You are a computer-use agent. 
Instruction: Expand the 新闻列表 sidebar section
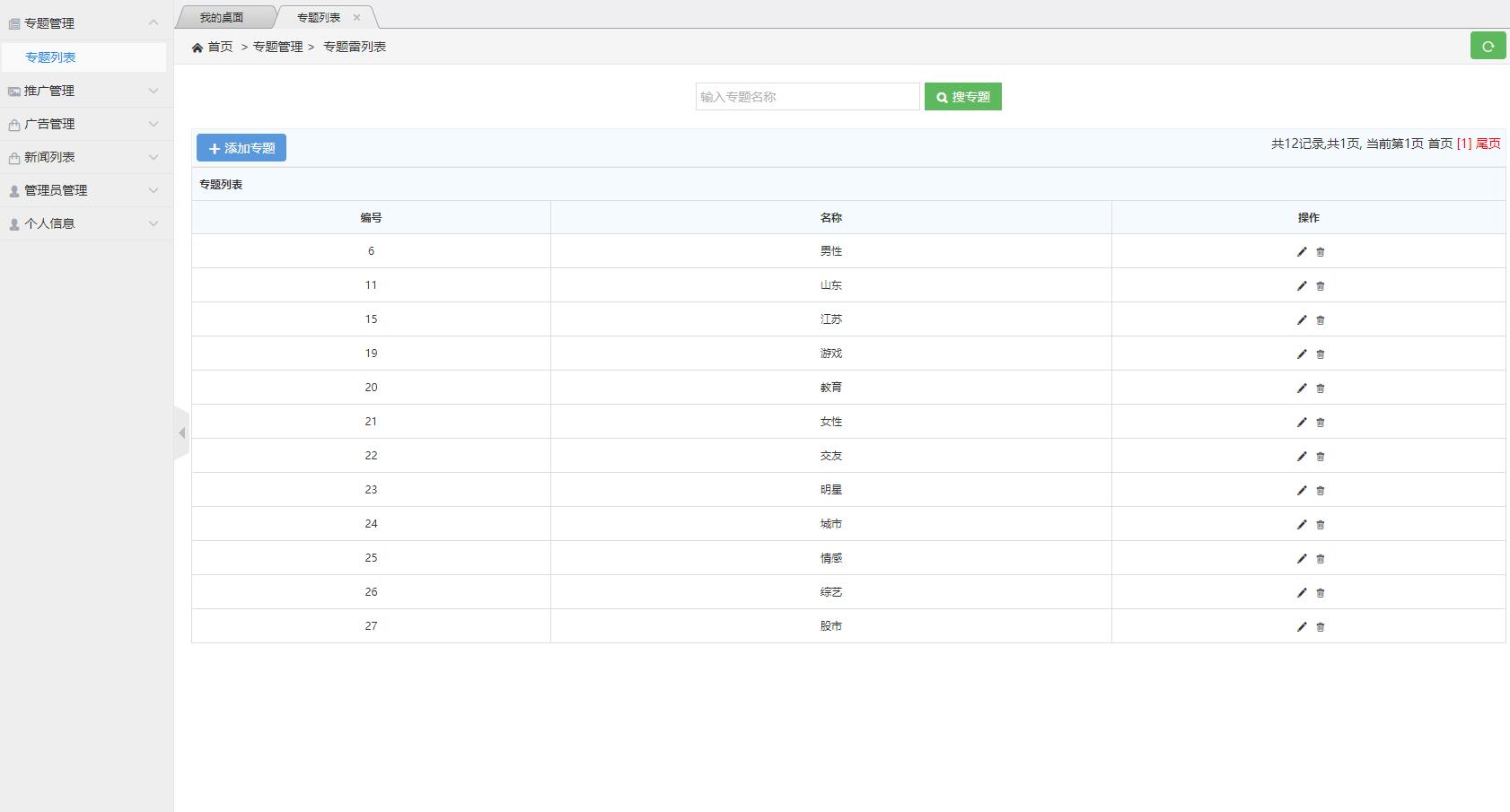point(86,157)
